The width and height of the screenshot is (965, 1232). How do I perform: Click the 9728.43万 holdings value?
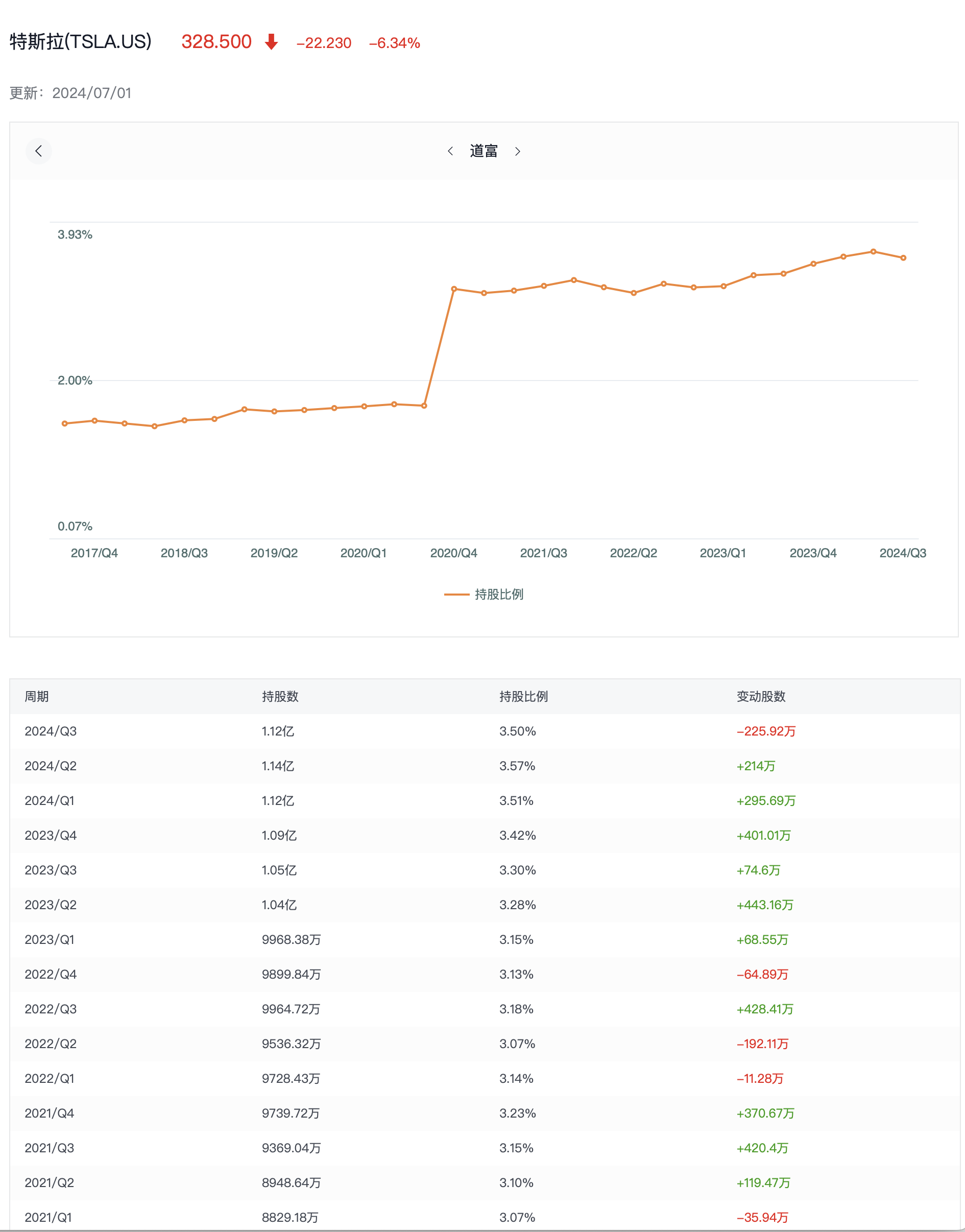[292, 1079]
